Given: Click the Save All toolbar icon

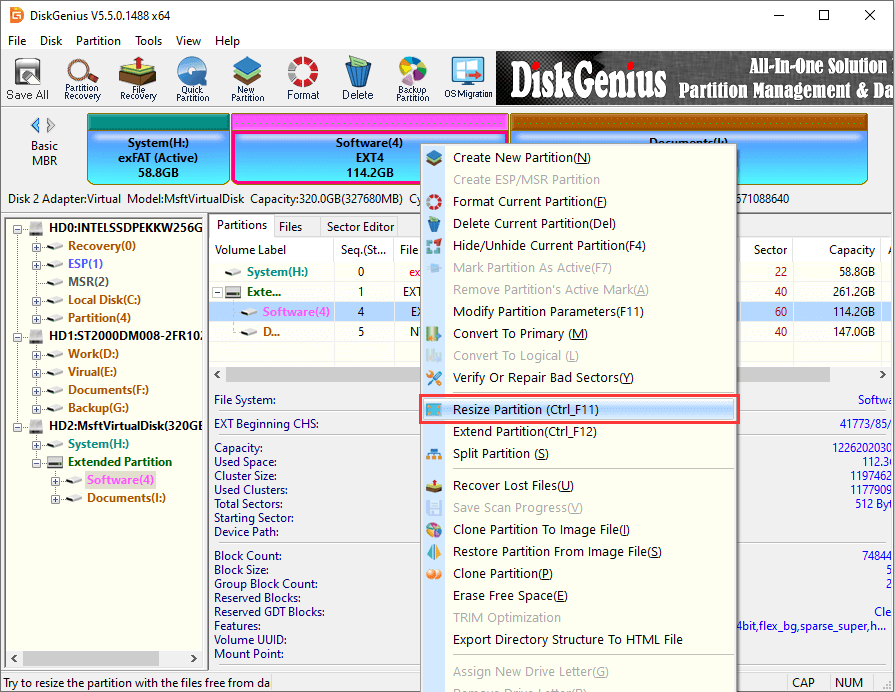Looking at the screenshot, I should click(x=27, y=79).
